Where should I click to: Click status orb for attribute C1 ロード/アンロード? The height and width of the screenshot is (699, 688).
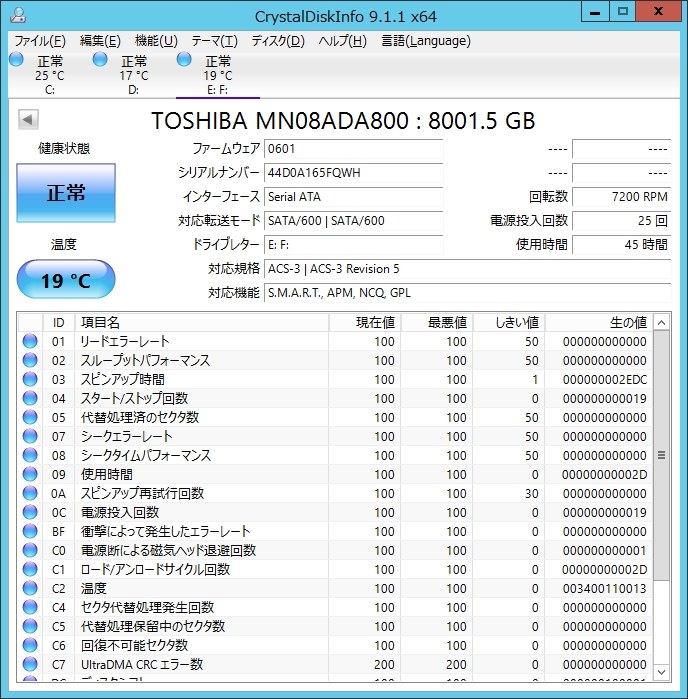point(30,569)
